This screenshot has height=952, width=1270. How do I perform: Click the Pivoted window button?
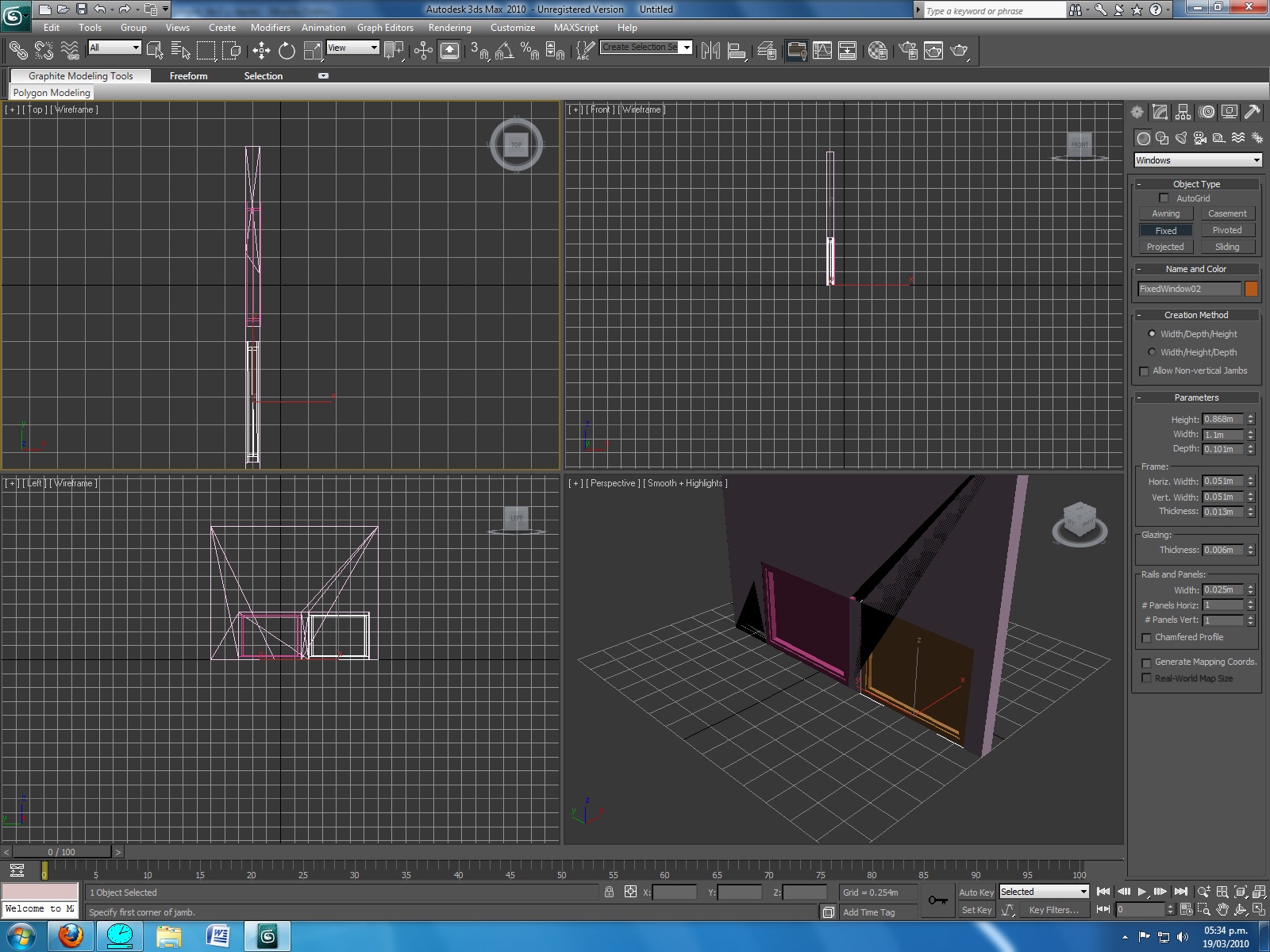coord(1227,231)
